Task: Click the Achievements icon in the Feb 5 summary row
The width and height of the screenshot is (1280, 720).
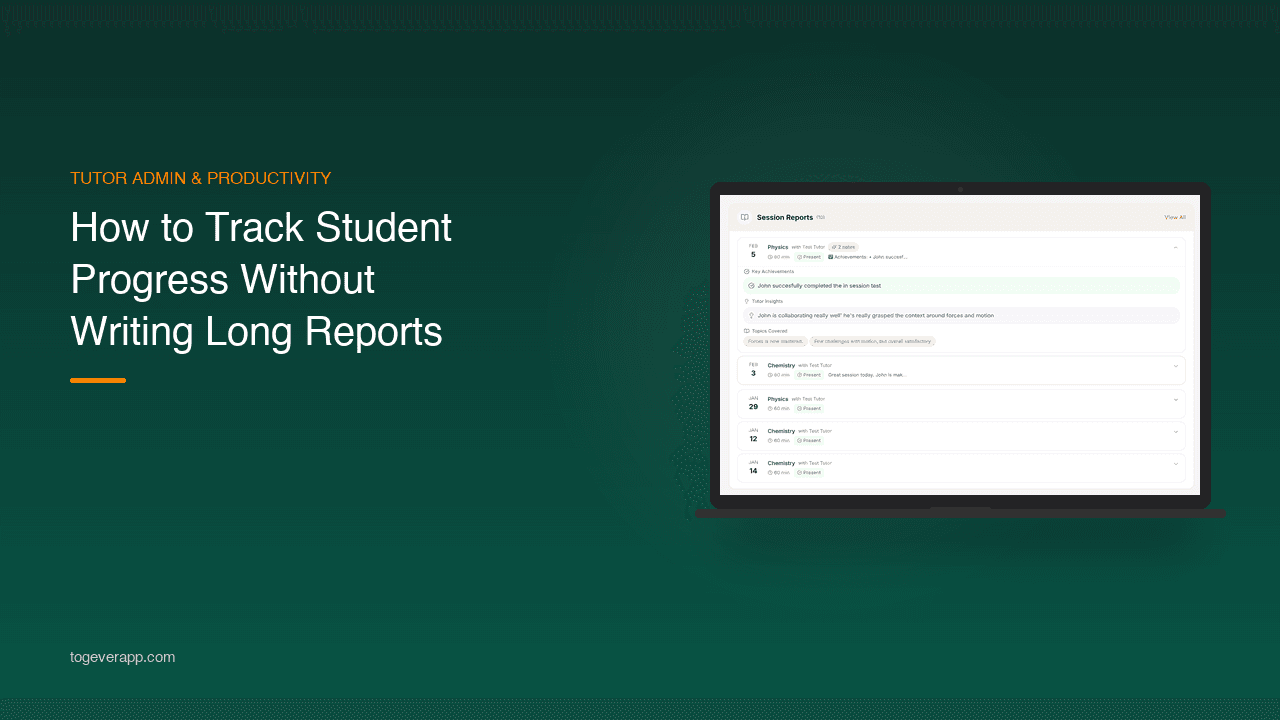Action: [x=830, y=257]
